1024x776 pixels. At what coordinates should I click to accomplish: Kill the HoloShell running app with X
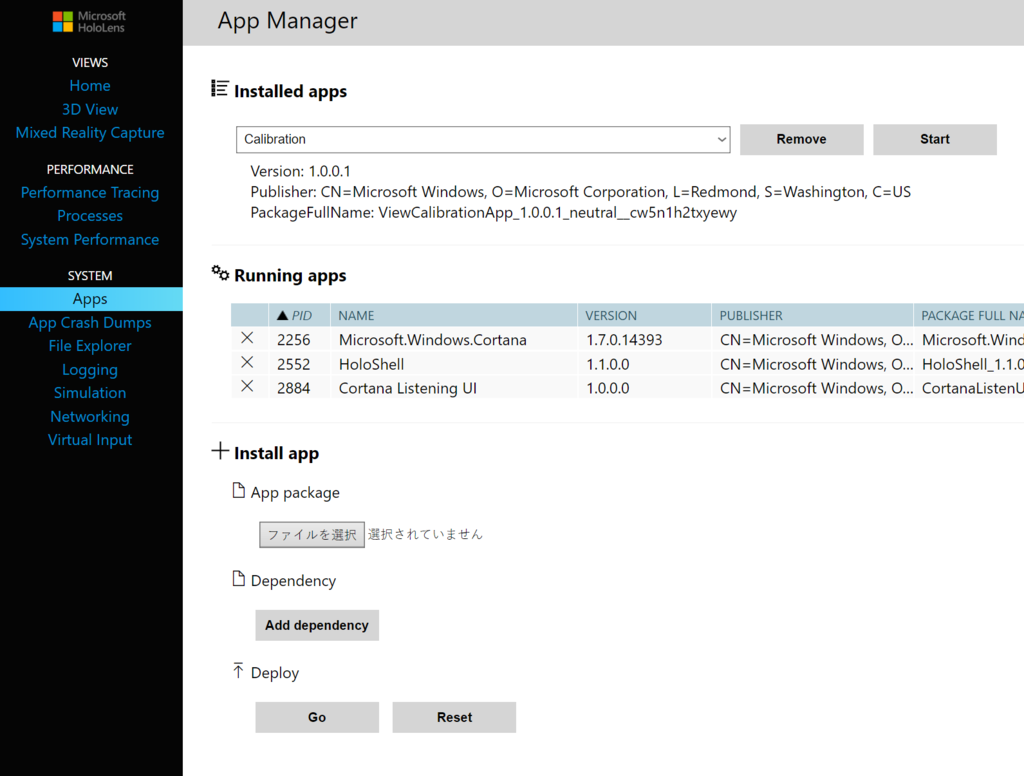point(247,362)
